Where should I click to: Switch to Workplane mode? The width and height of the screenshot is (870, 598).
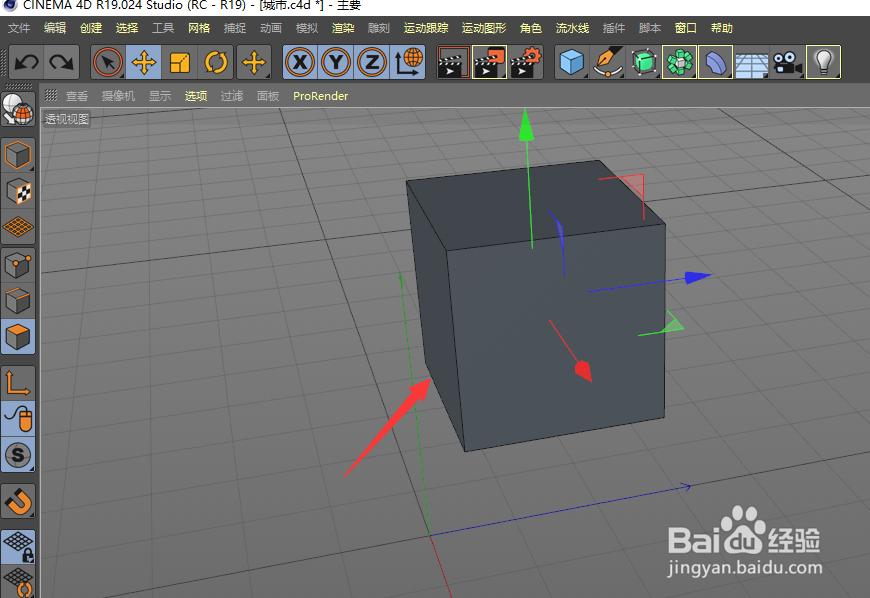coord(18,226)
